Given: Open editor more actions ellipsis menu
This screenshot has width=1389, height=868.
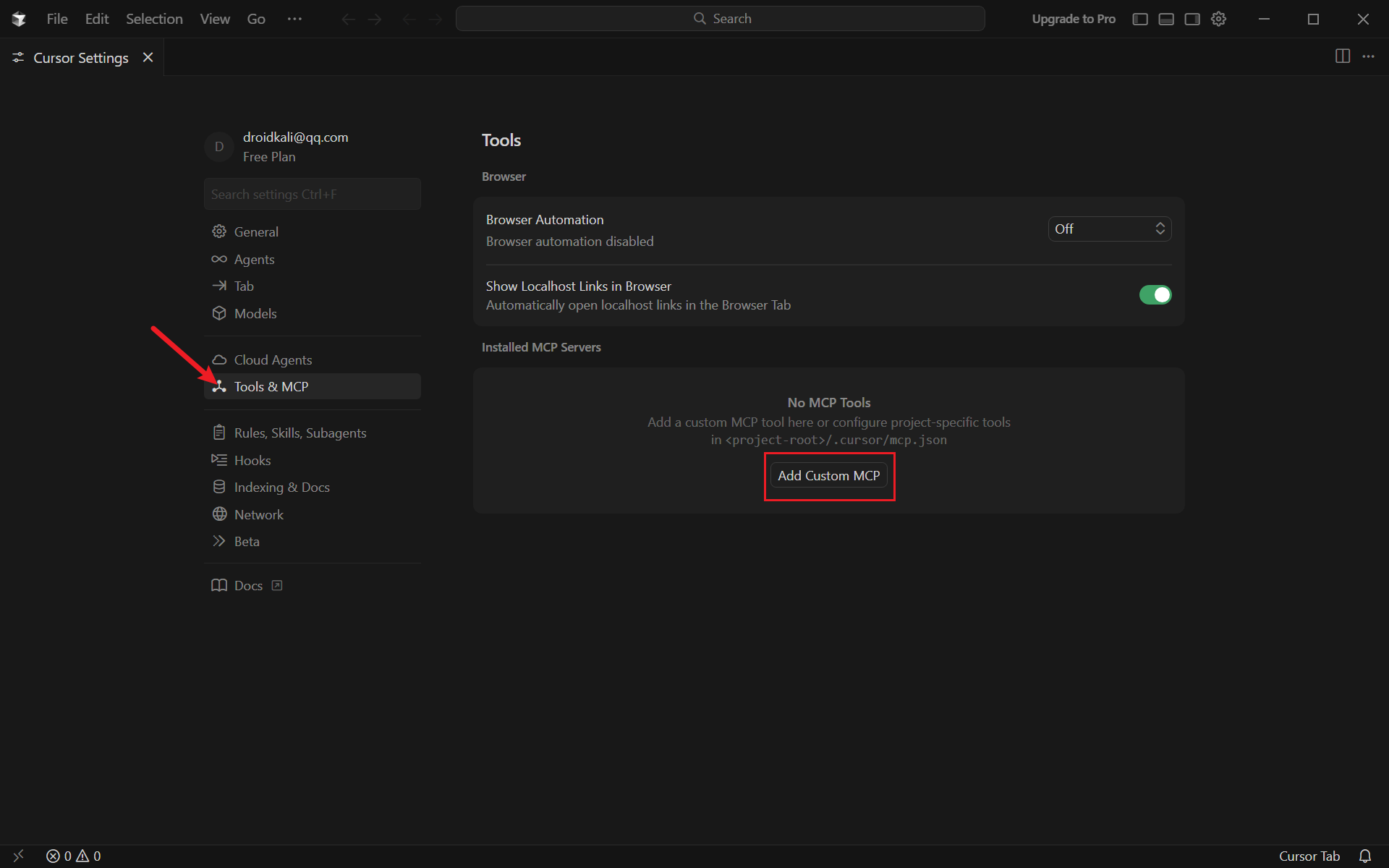Looking at the screenshot, I should [x=1368, y=56].
